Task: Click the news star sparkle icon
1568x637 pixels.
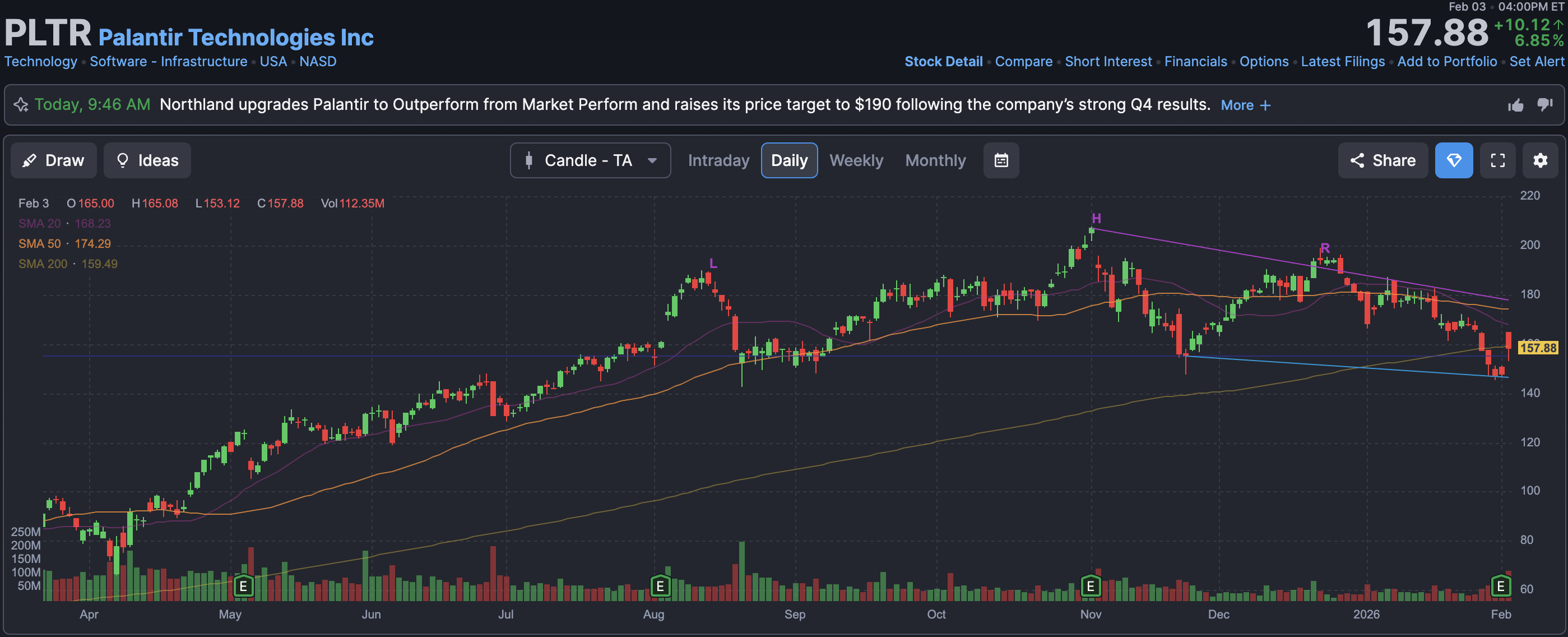Action: click(21, 105)
